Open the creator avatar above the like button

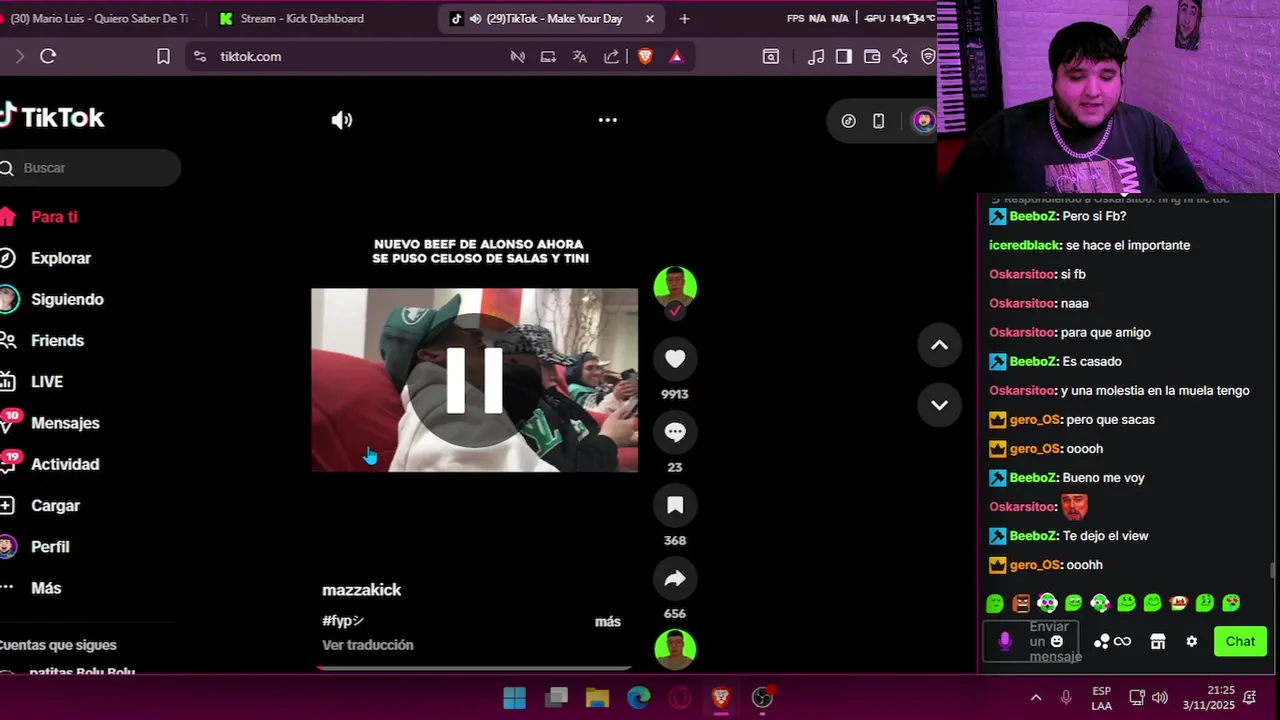675,287
